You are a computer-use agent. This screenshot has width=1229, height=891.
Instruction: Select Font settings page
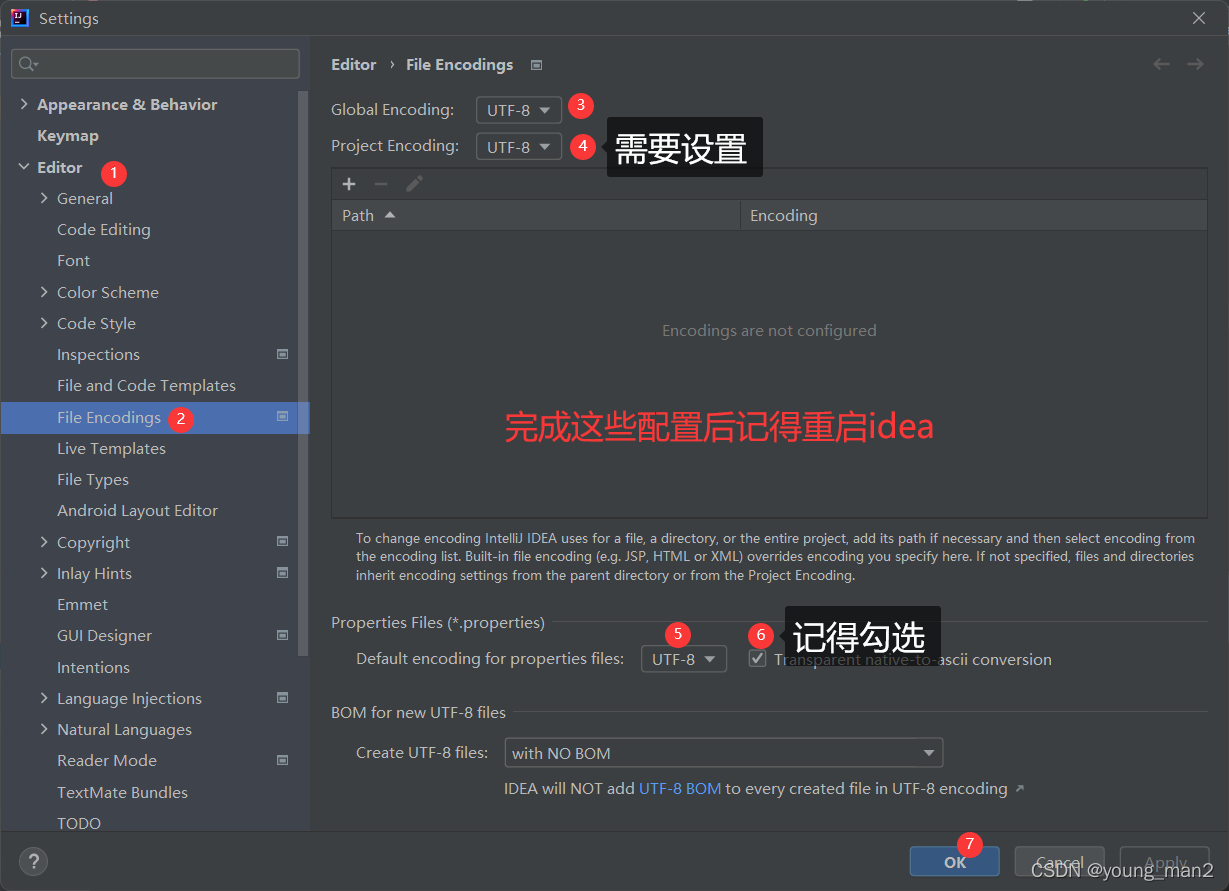(73, 260)
